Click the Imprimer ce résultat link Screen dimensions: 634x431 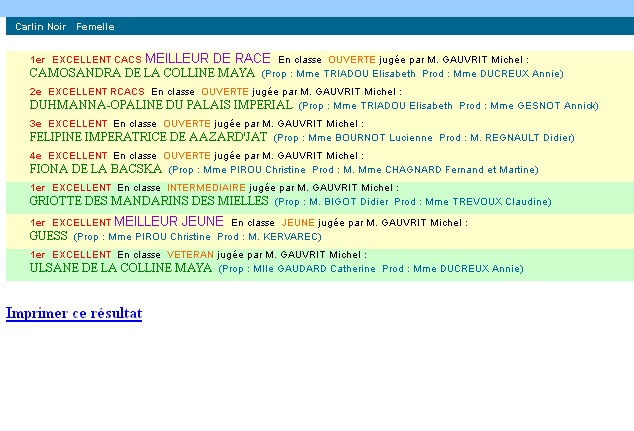point(74,313)
